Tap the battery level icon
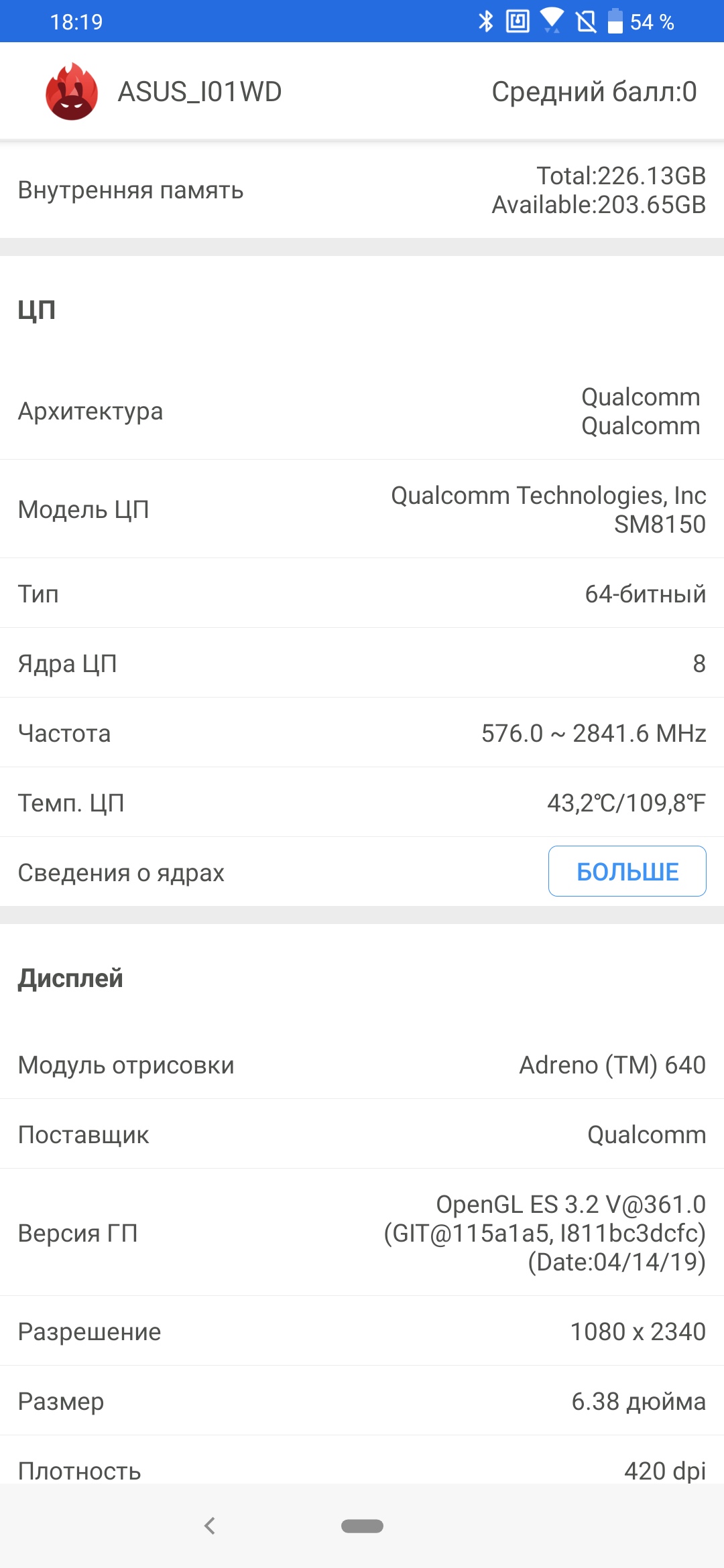This screenshot has width=724, height=1568. (615, 21)
